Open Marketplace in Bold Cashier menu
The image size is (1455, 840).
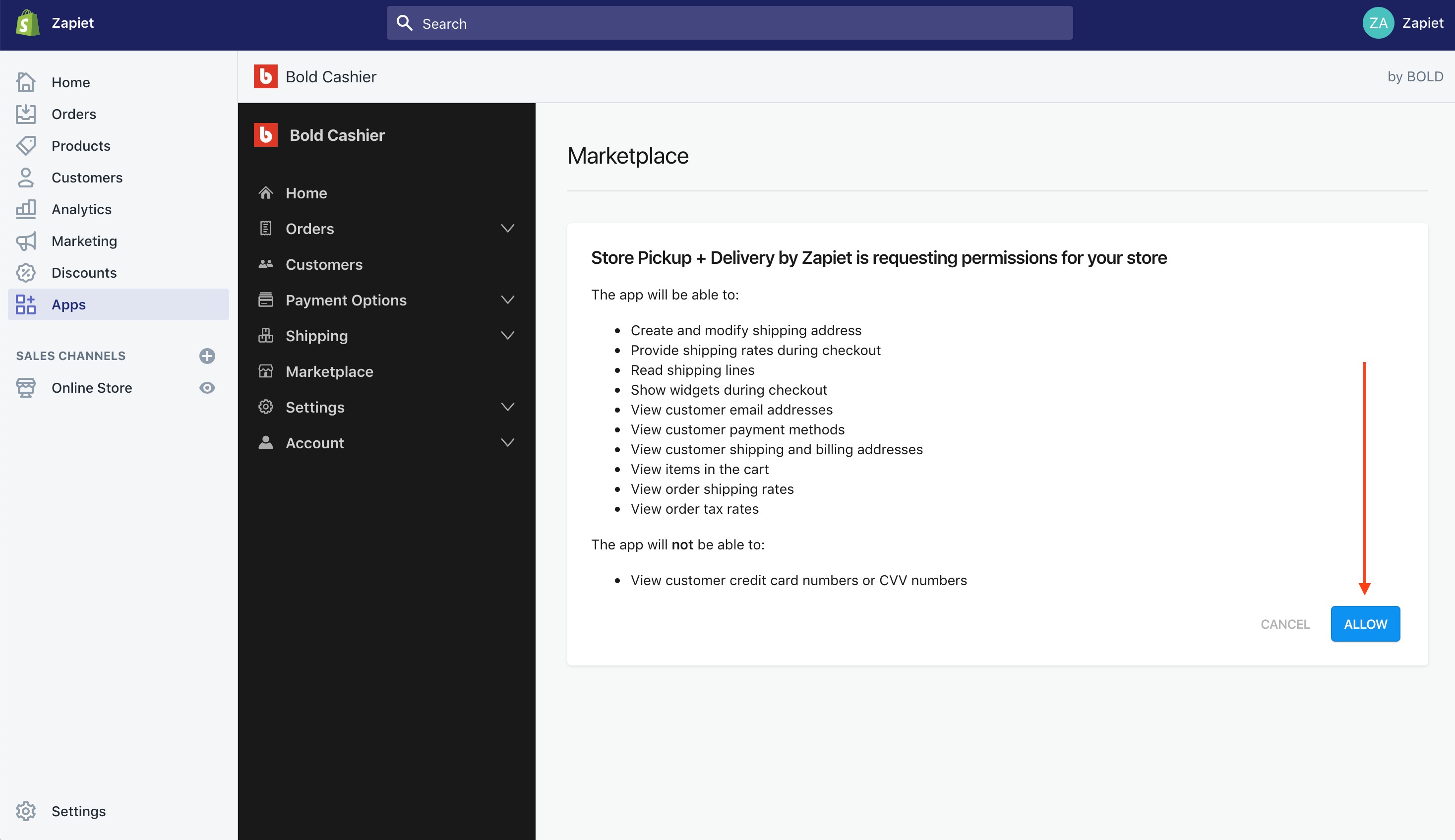pos(329,371)
